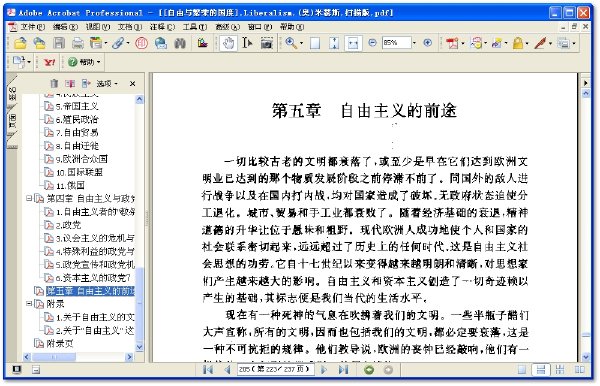Image resolution: width=600 pixels, height=386 pixels.
Task: Click the zoom out minus button
Action: coord(372,43)
